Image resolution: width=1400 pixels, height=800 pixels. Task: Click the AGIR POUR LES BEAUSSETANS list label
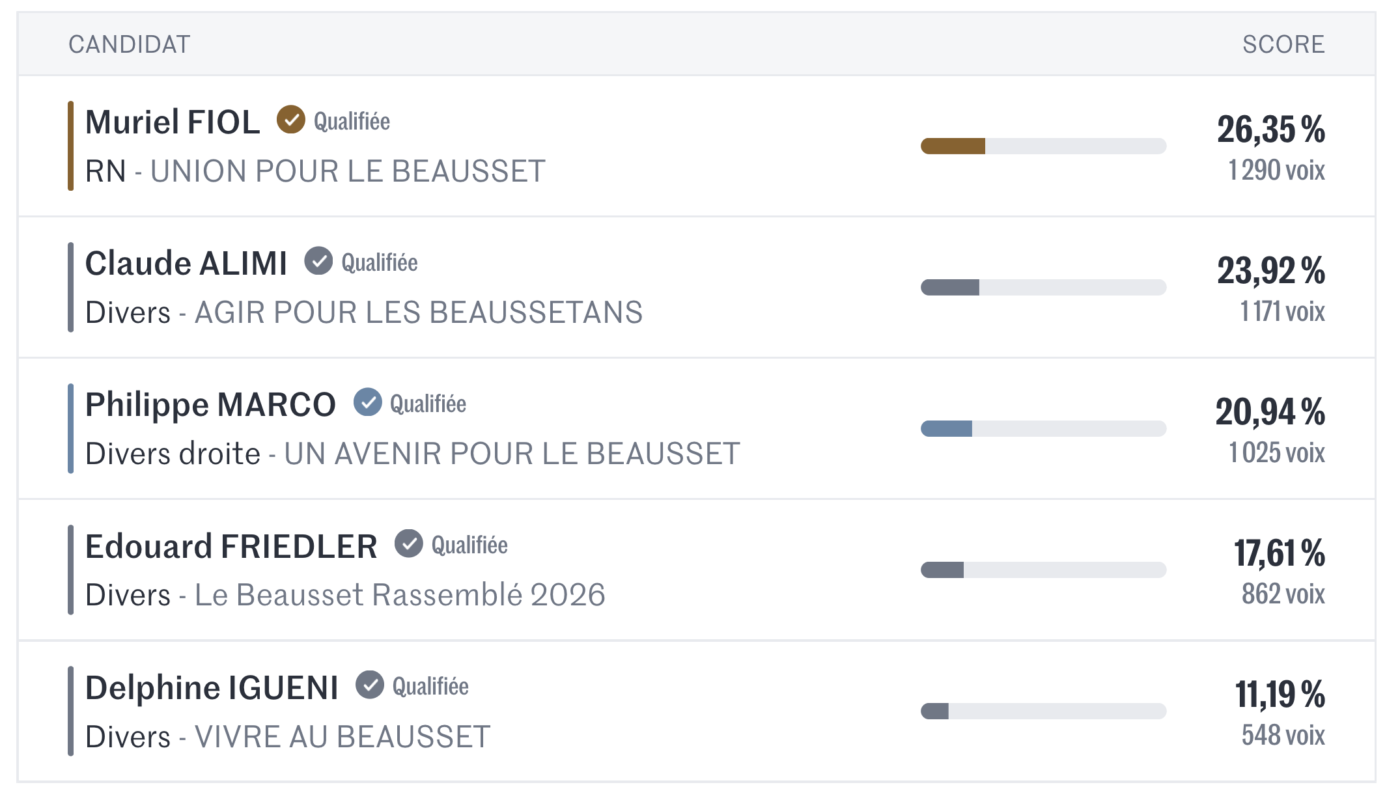pos(418,312)
